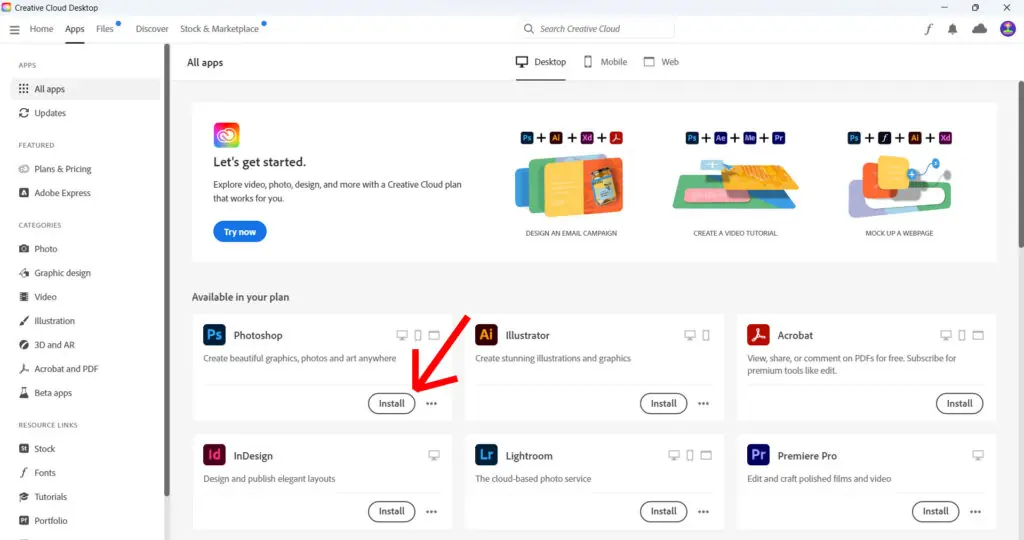This screenshot has width=1024, height=540.
Task: Select Updates in the sidebar
Action: click(x=49, y=113)
